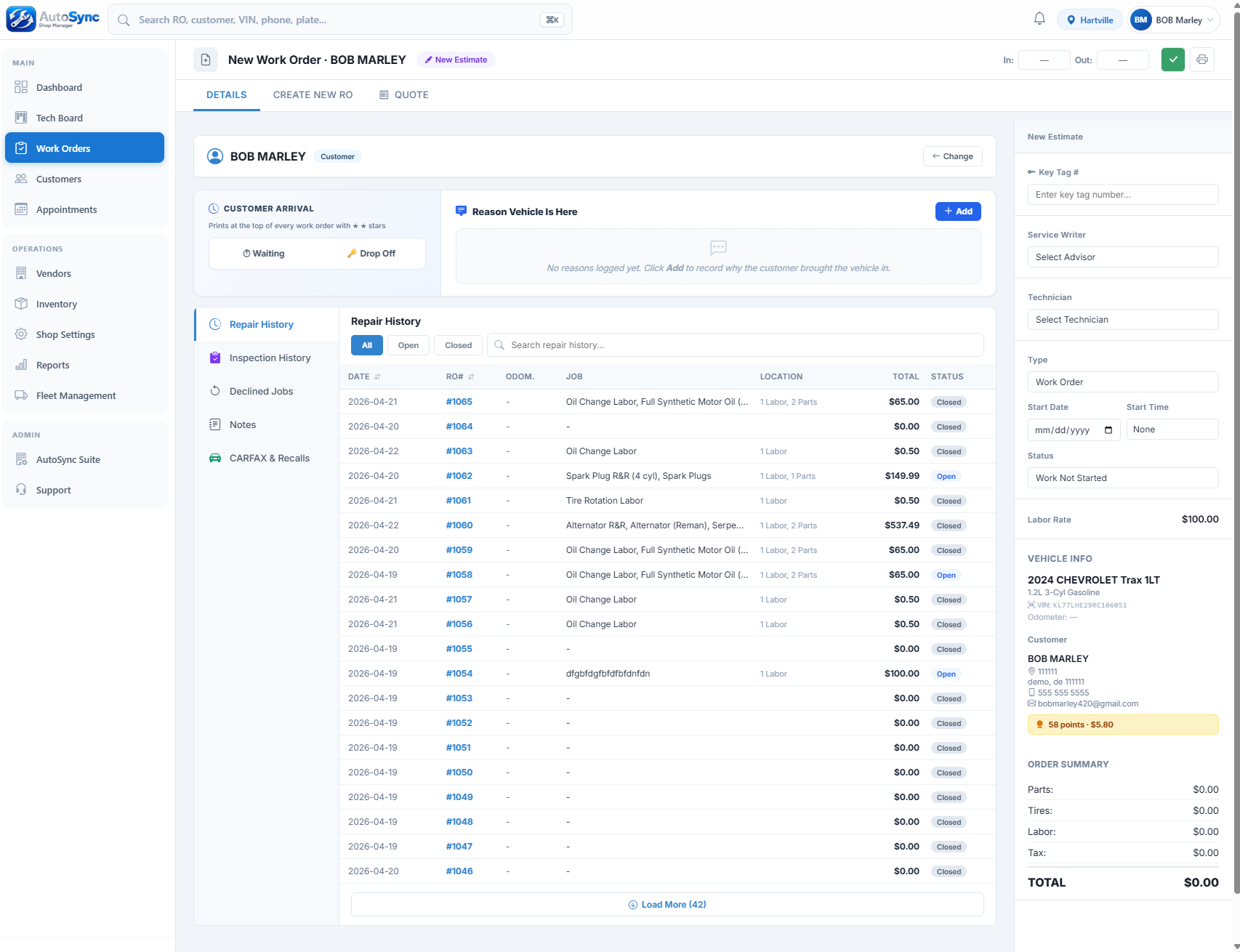Click the calendar icon in Start Date
1240x952 pixels.
[1108, 429]
